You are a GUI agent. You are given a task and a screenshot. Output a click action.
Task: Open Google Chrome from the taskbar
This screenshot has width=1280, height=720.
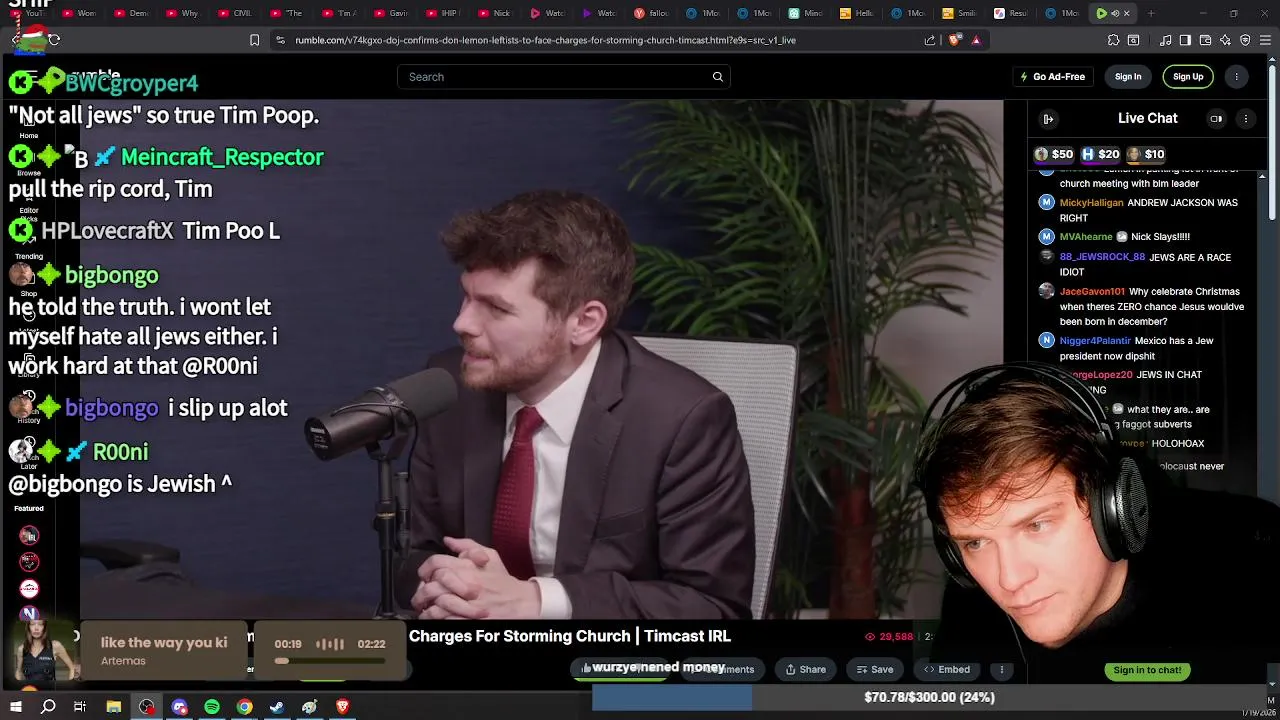[x=244, y=707]
